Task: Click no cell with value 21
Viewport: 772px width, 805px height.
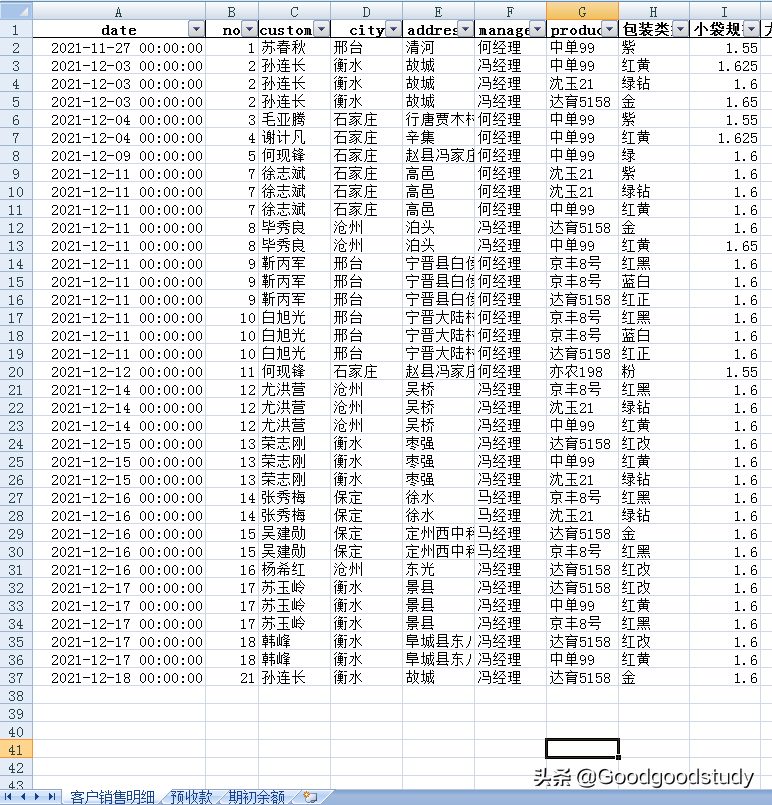Action: pos(232,678)
